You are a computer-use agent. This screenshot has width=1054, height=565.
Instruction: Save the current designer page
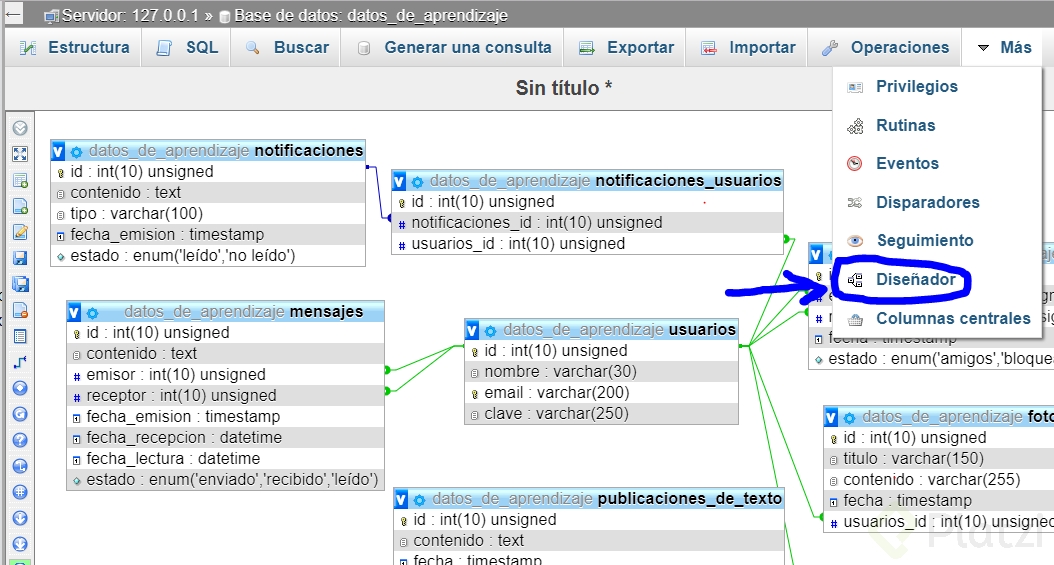click(x=20, y=258)
